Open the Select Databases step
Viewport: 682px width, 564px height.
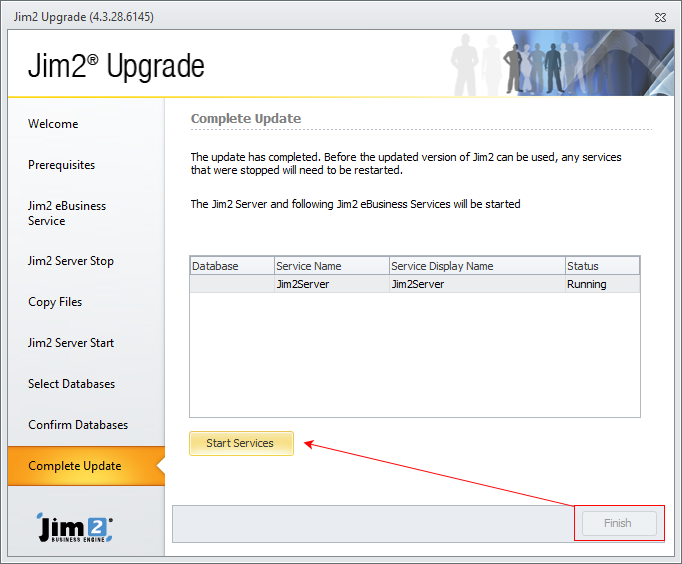pos(71,384)
